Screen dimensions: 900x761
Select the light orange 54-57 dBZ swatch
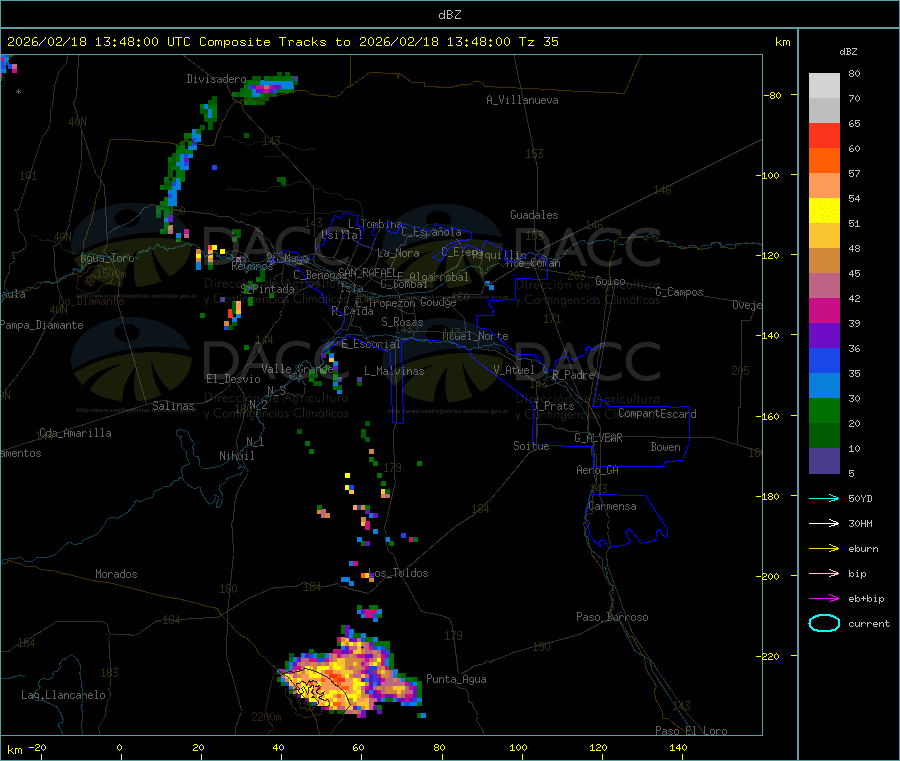click(x=824, y=186)
